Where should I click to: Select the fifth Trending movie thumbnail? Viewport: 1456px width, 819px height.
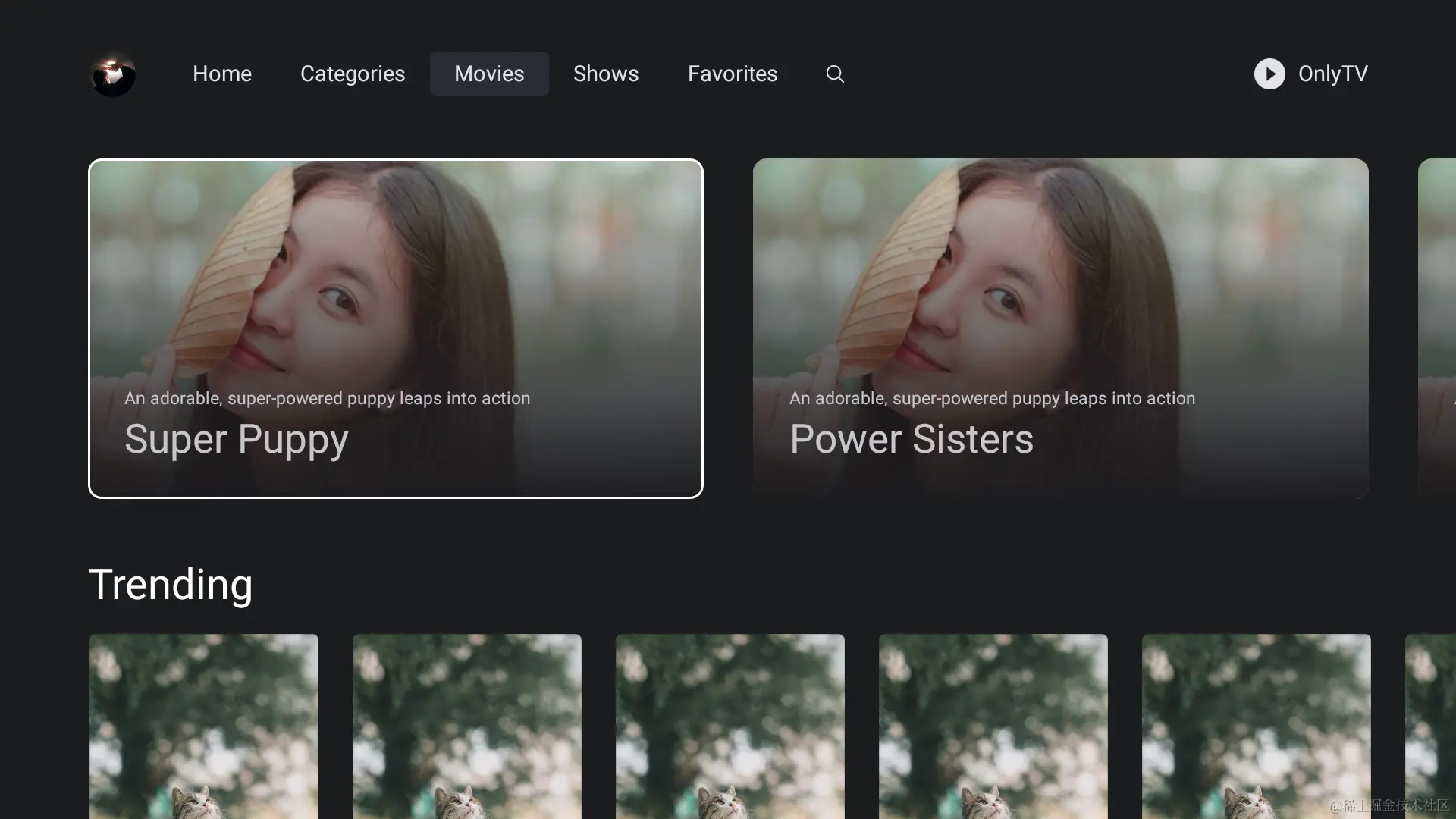[1257, 726]
